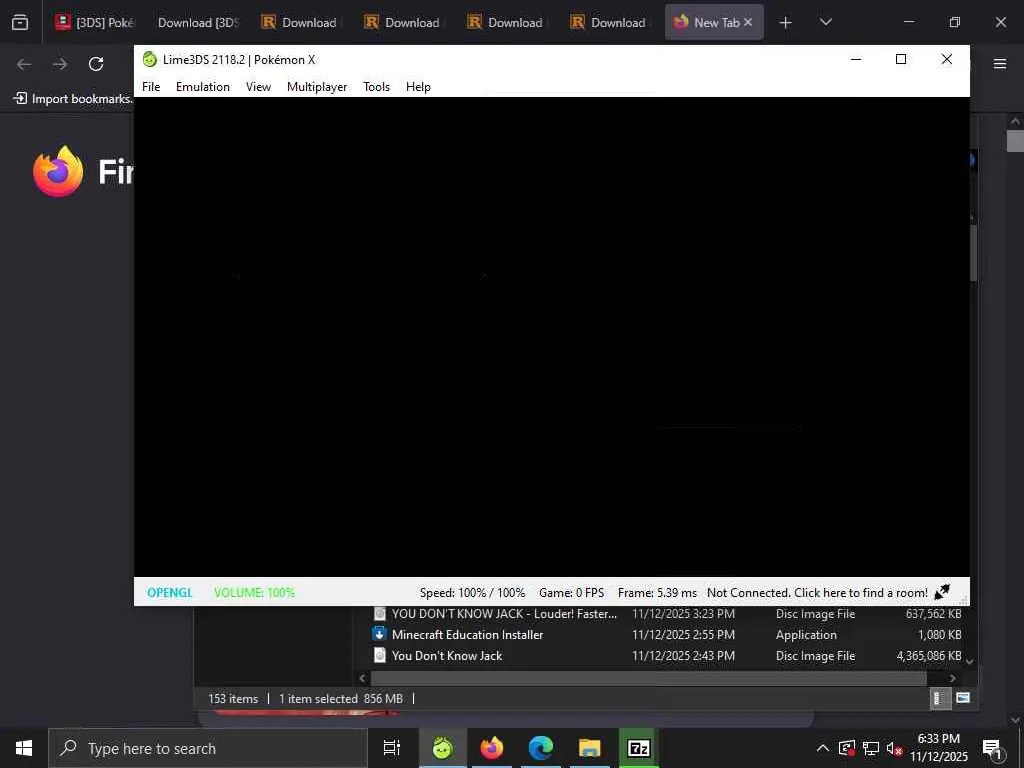Open Microsoft Edge from the taskbar

pyautogui.click(x=541, y=748)
